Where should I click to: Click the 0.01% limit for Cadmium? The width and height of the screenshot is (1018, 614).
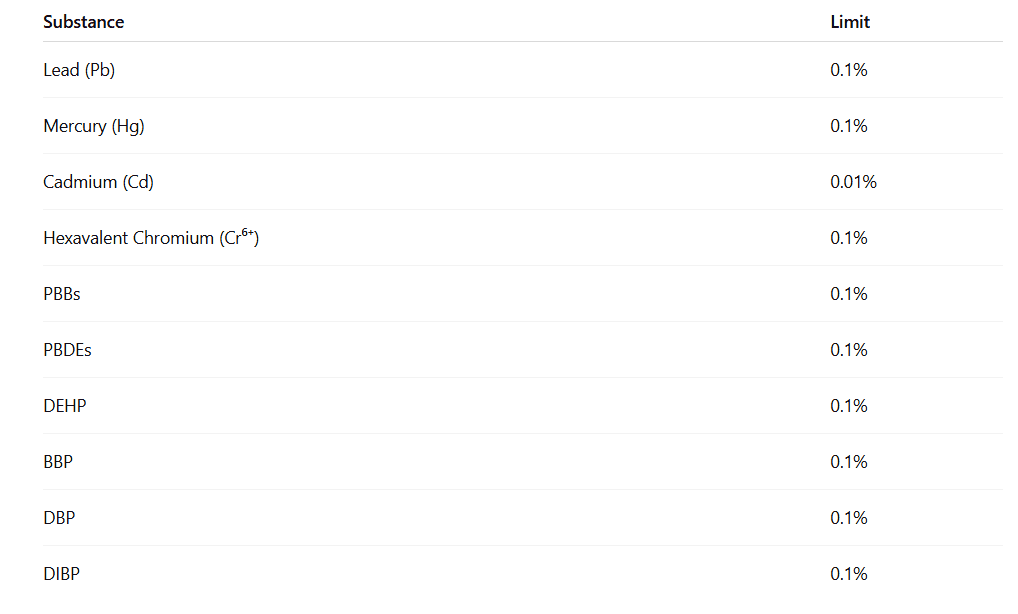point(853,182)
